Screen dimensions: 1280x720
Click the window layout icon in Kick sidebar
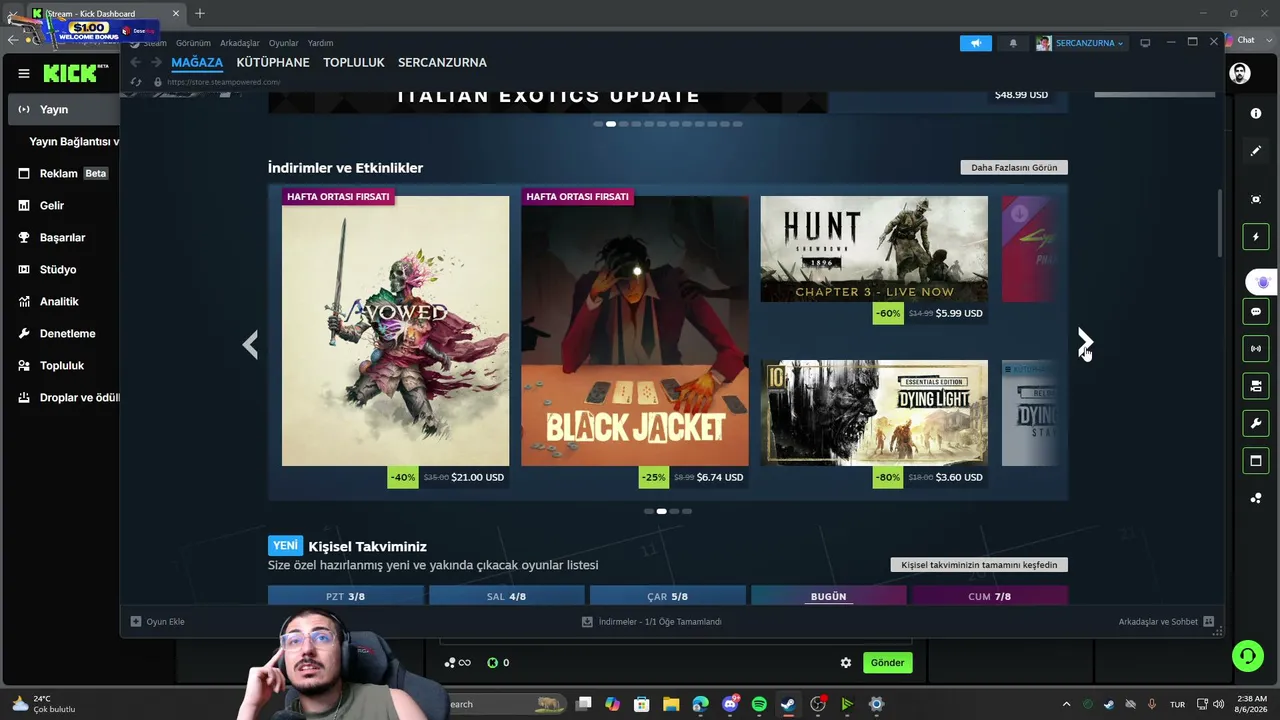coord(1256,460)
